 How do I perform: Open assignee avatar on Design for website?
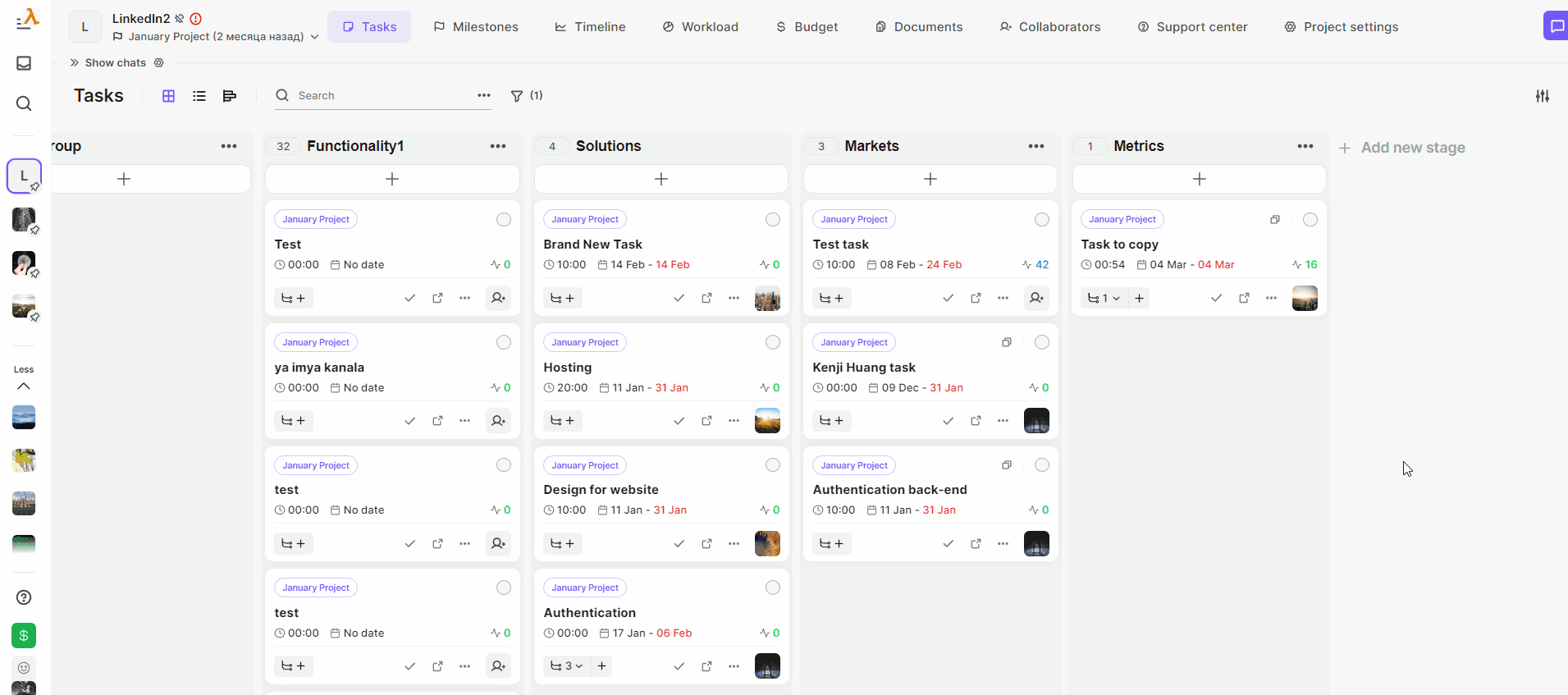click(x=767, y=543)
